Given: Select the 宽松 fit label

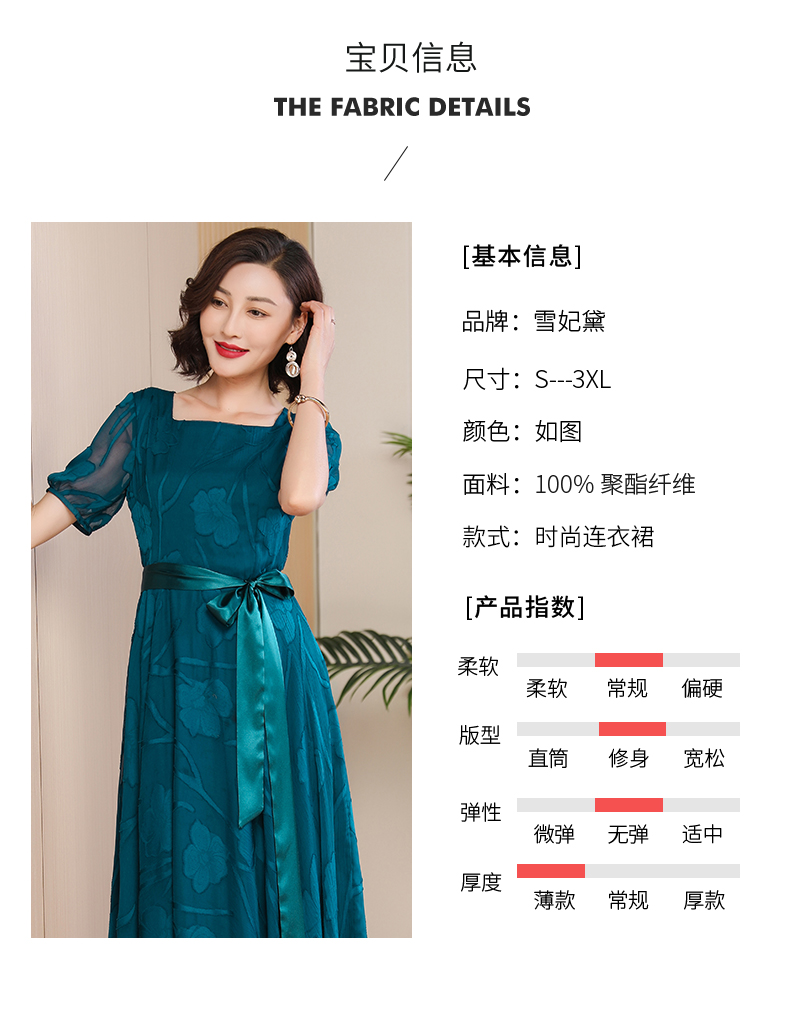Looking at the screenshot, I should pyautogui.click(x=704, y=758).
